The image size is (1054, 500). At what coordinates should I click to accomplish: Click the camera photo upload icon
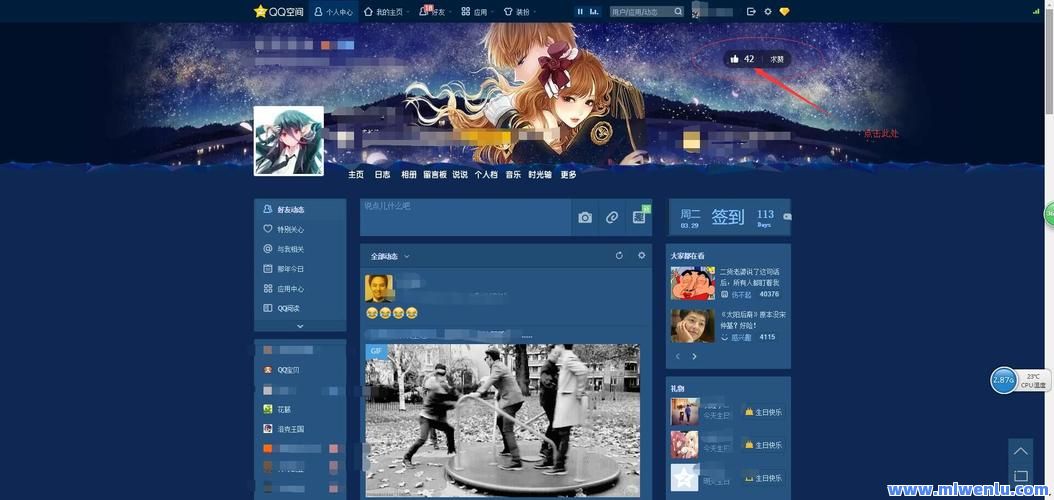585,218
